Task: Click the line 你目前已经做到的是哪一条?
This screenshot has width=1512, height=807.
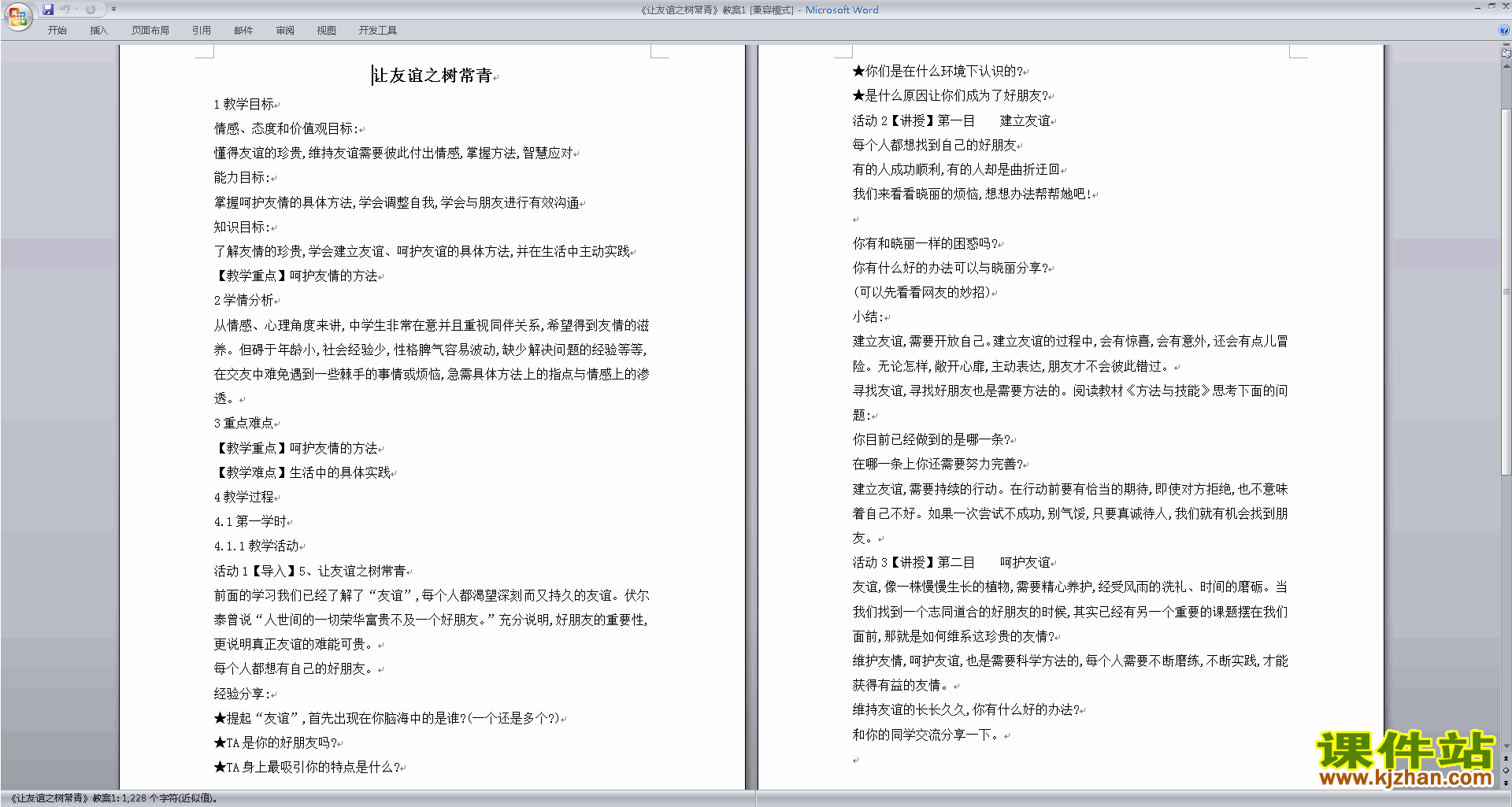Action: [932, 439]
